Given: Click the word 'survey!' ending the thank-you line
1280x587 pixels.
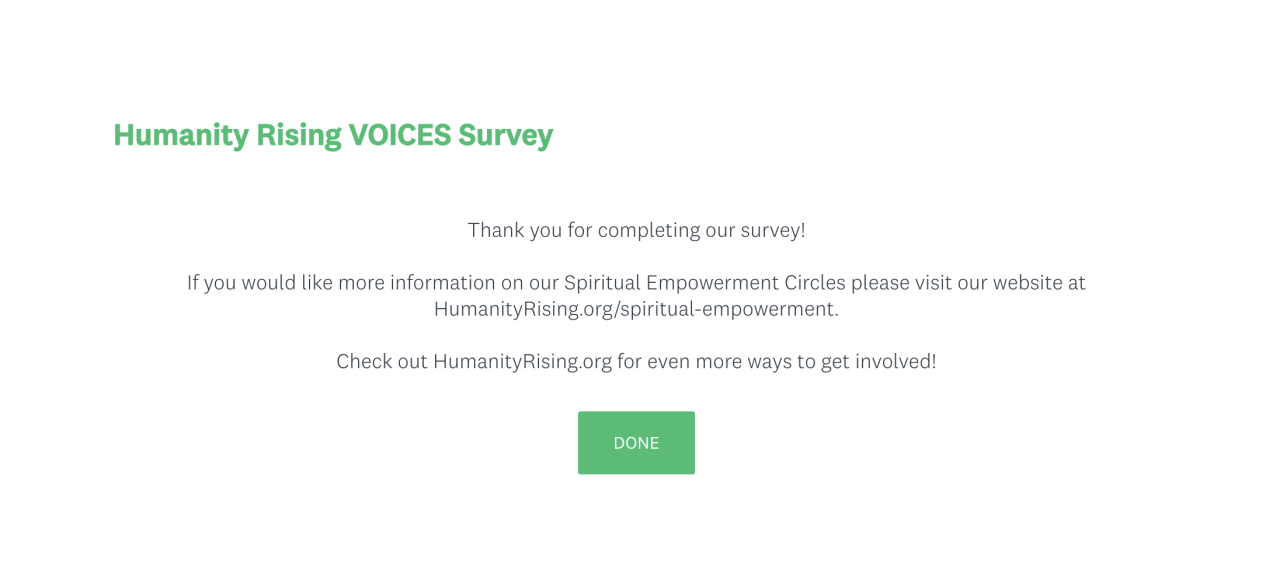Looking at the screenshot, I should (x=773, y=230).
